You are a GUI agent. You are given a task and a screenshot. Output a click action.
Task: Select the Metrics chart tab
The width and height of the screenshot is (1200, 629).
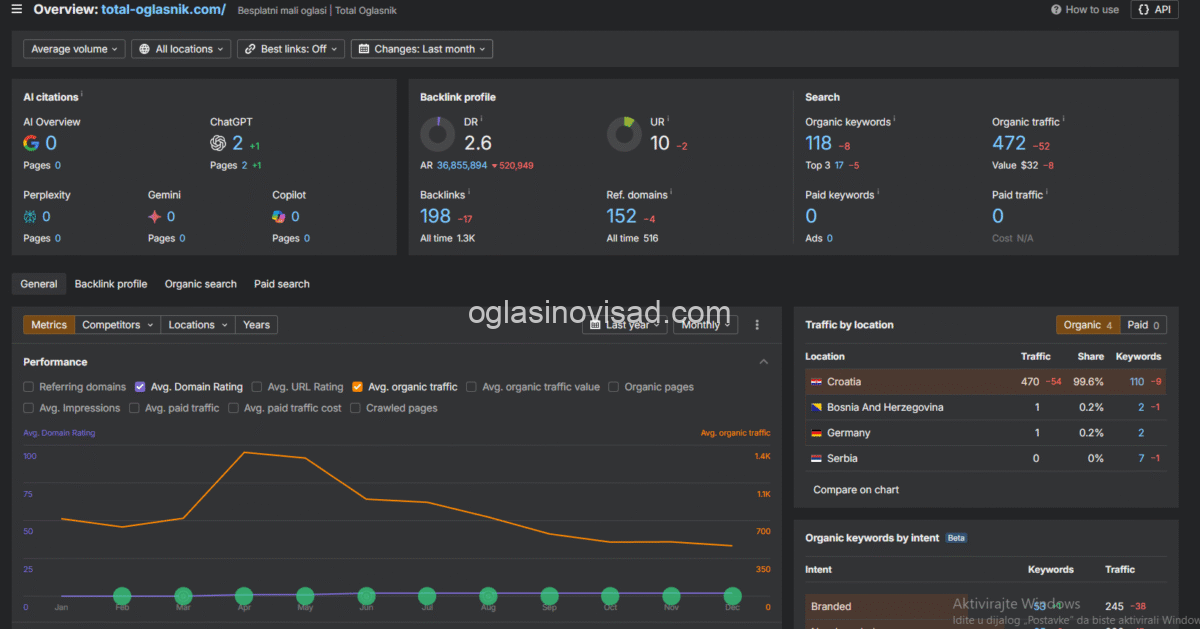tap(49, 325)
